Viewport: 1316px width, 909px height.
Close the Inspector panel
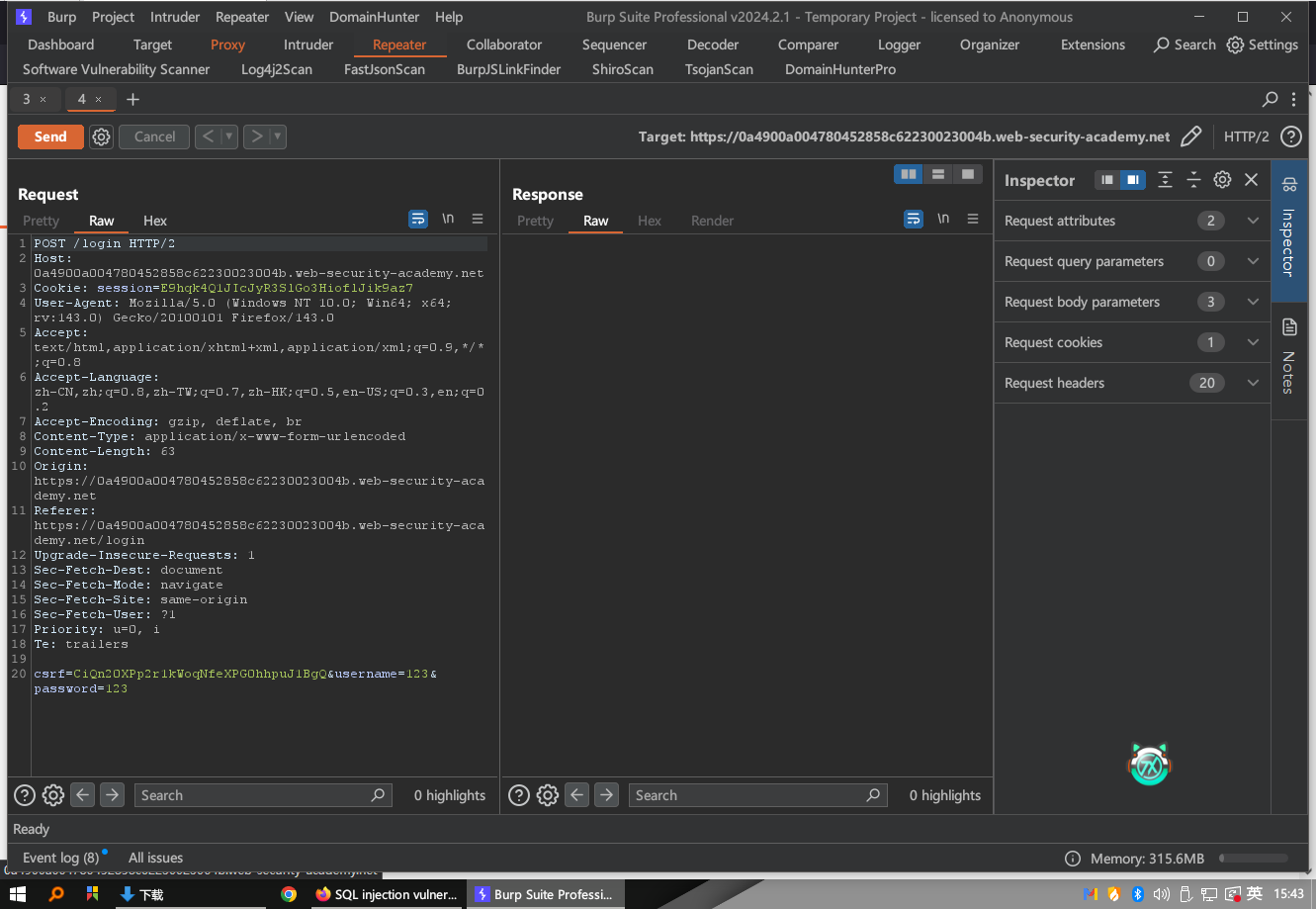click(x=1252, y=180)
